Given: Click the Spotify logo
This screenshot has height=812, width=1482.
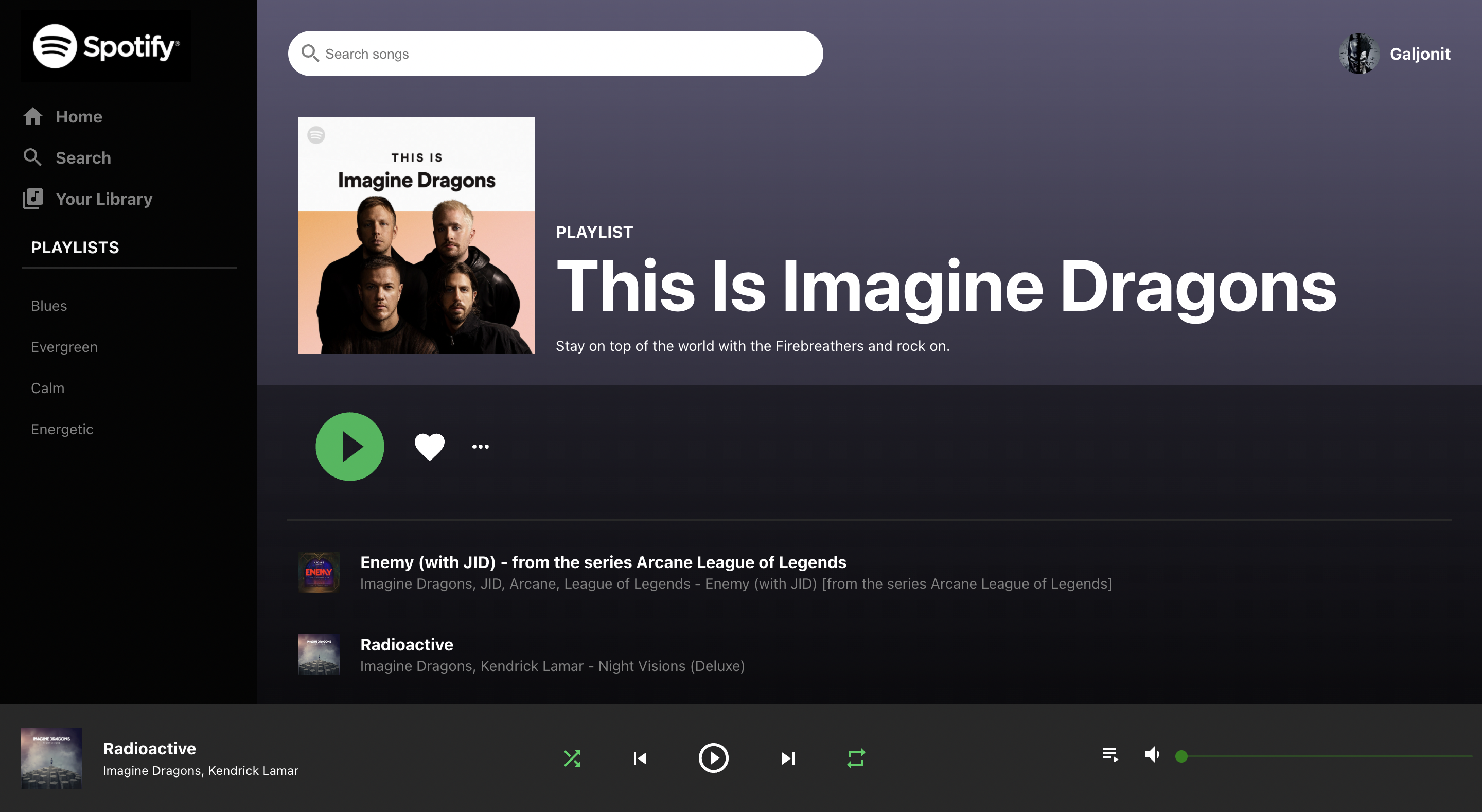Looking at the screenshot, I should [105, 46].
